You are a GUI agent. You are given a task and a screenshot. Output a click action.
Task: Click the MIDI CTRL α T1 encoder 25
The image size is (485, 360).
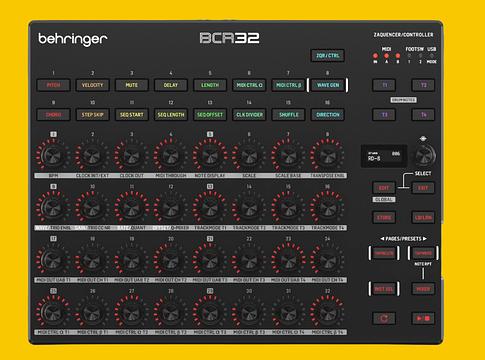[53, 312]
